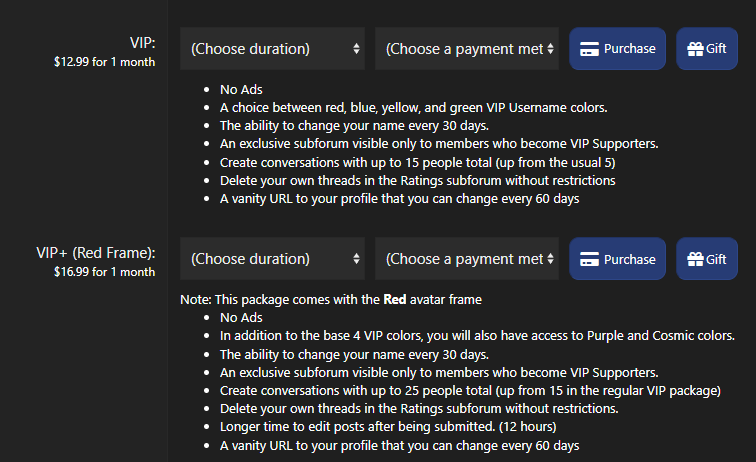
Task: Expand the VIP+ Red Frame payment method dropdown
Action: click(466, 260)
